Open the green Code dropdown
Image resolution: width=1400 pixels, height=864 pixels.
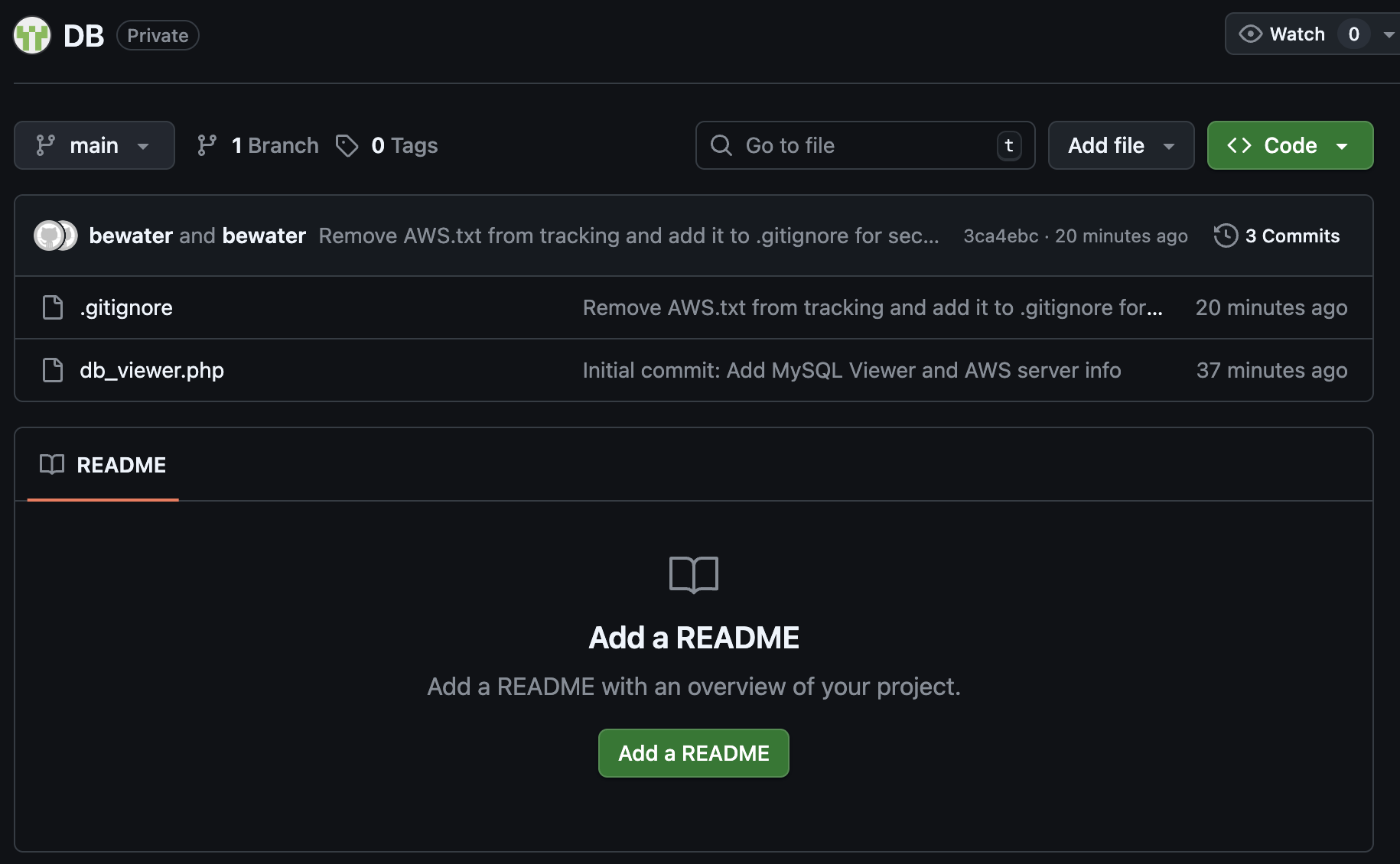coord(1290,145)
